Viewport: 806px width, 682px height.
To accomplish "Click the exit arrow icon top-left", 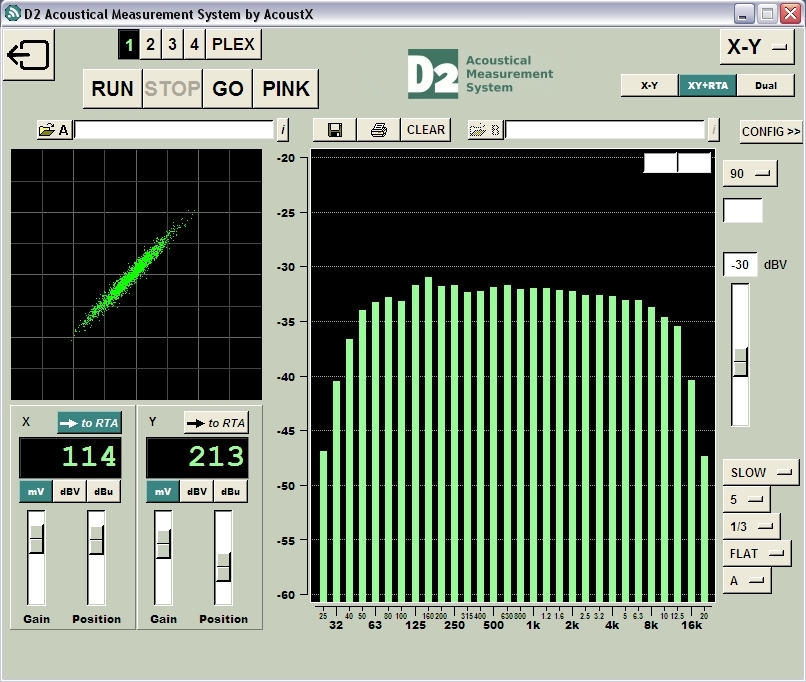I will coord(28,54).
